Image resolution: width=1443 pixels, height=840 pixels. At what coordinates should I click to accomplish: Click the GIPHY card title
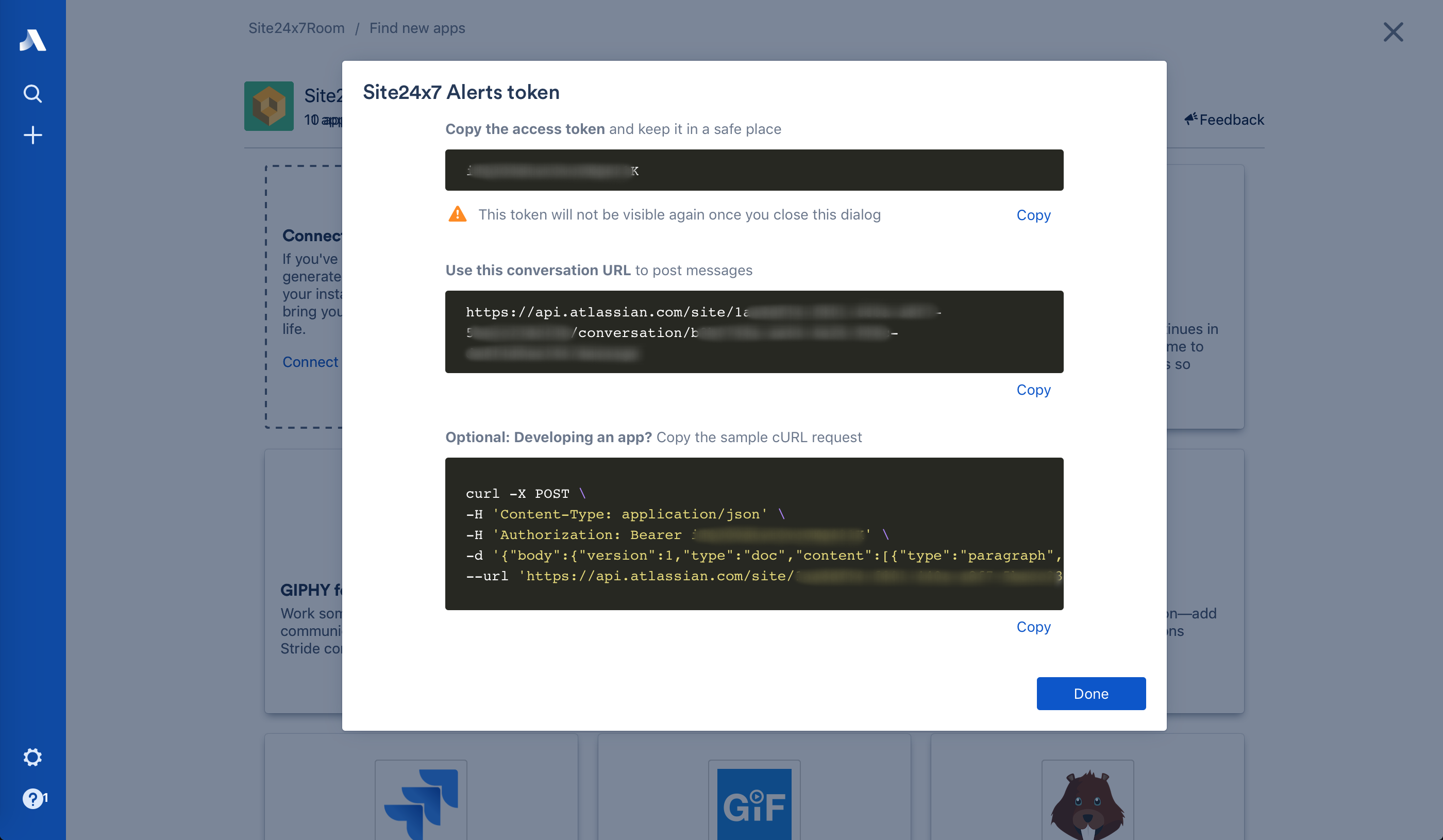pos(311,590)
